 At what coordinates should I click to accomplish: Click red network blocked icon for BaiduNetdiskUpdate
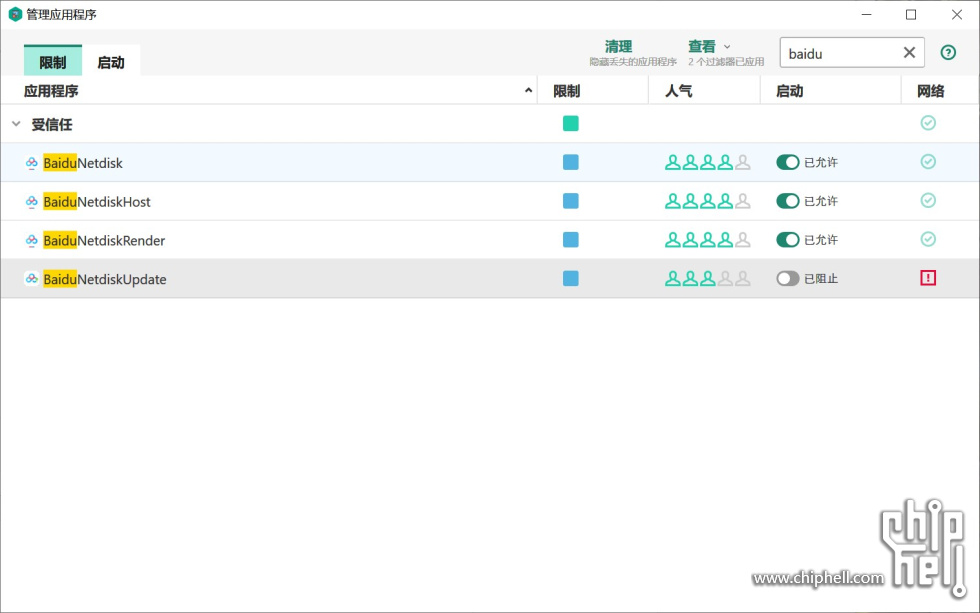coord(928,278)
